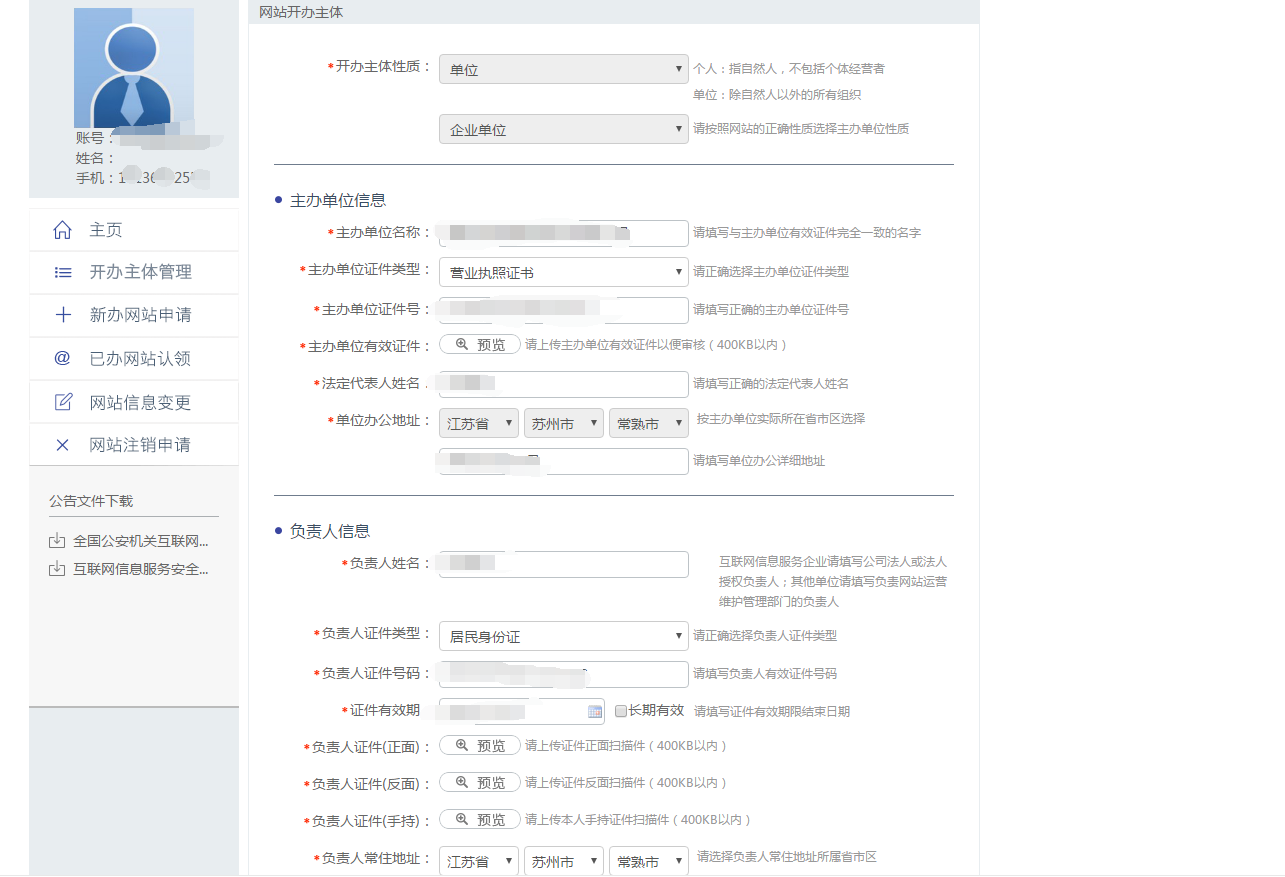1285x877 pixels.
Task: Select the 网站信息变更 menu item
Action: pos(140,402)
